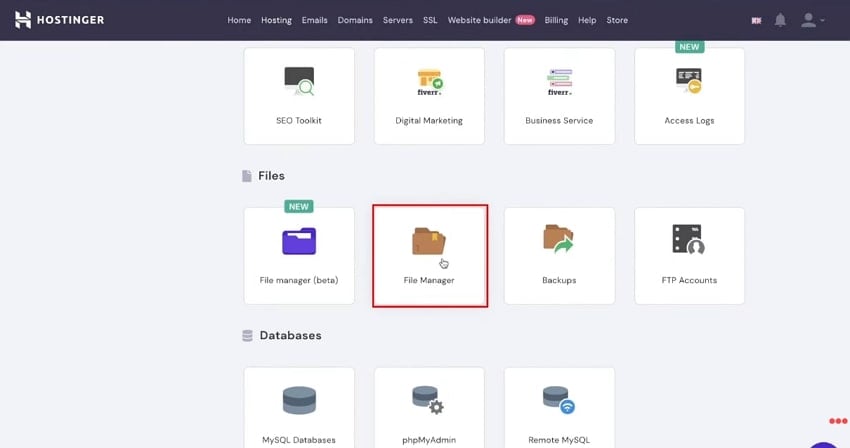The height and width of the screenshot is (448, 850).
Task: Open the user account profile menu
Action: tap(812, 20)
